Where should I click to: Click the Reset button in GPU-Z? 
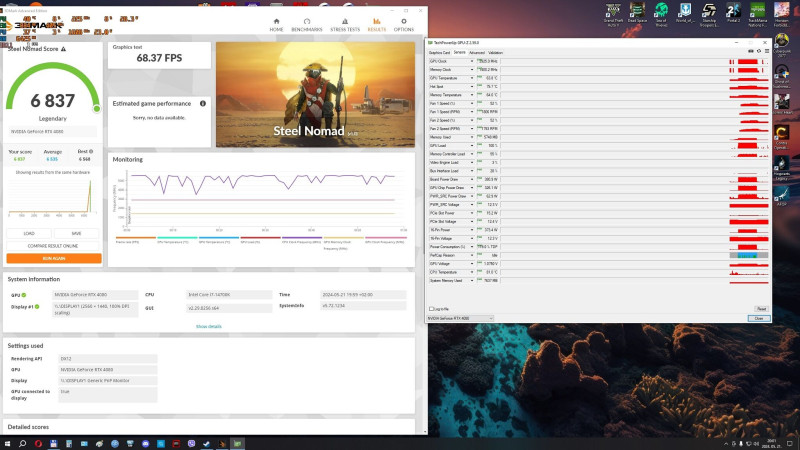coord(761,309)
